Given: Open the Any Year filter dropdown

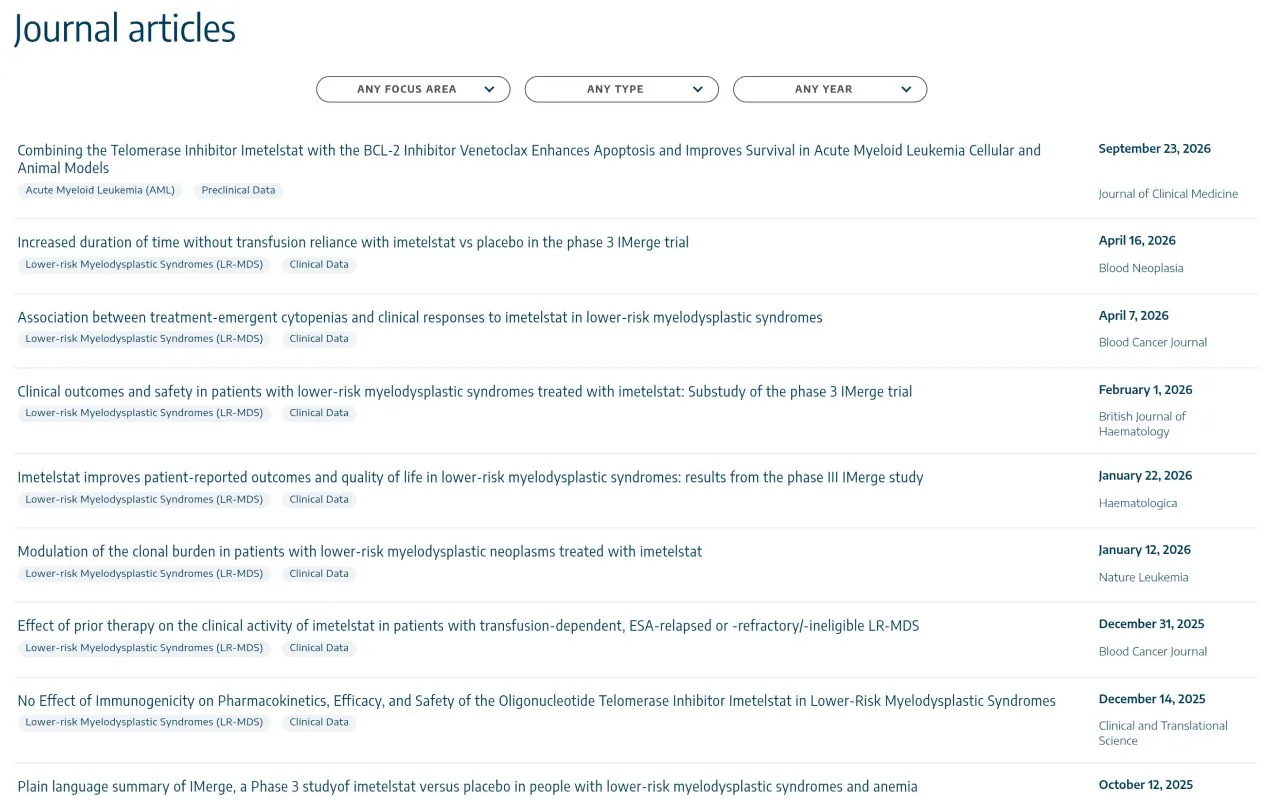Looking at the screenshot, I should (x=830, y=89).
